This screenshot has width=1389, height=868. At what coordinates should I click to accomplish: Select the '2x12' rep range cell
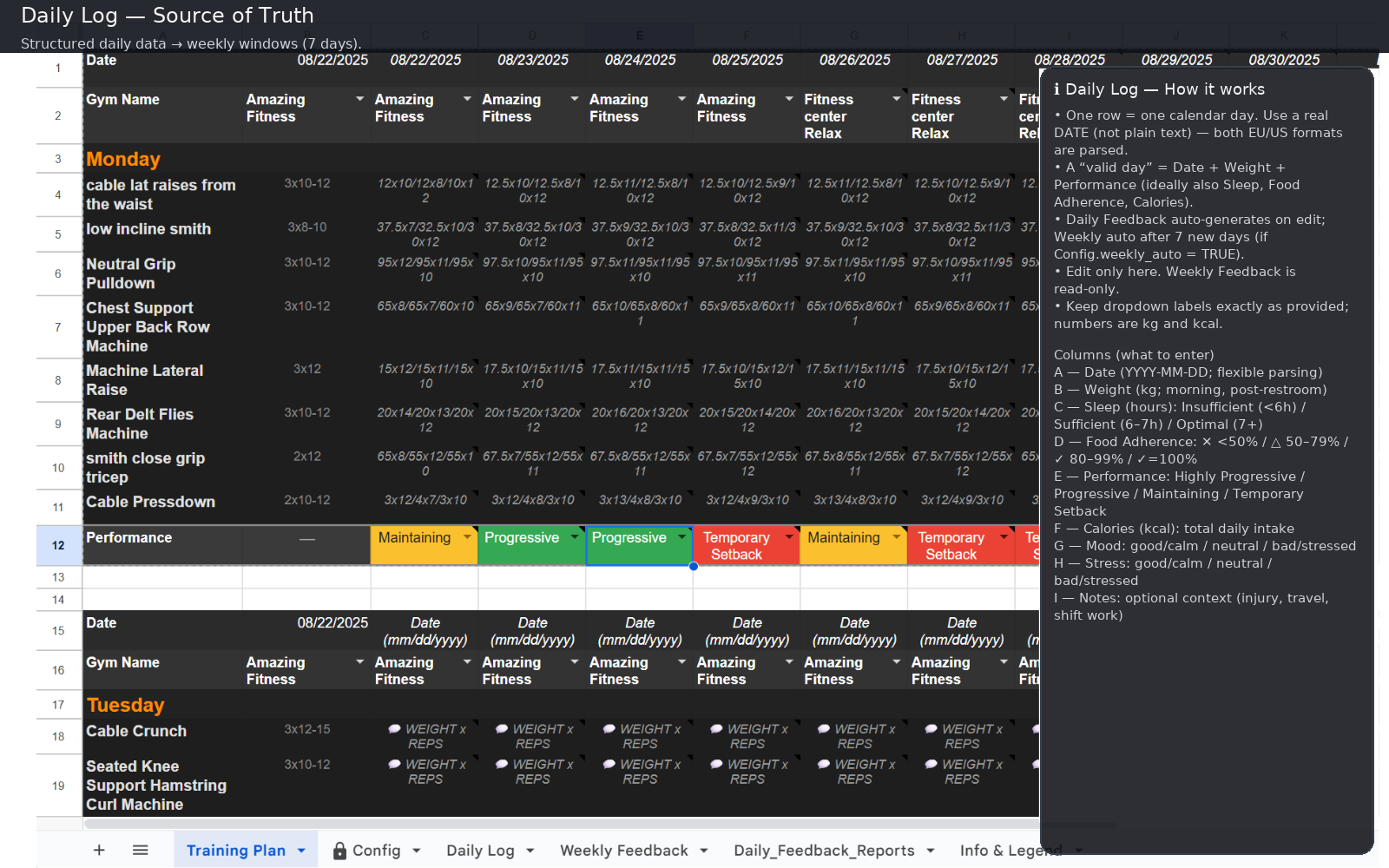pos(306,468)
